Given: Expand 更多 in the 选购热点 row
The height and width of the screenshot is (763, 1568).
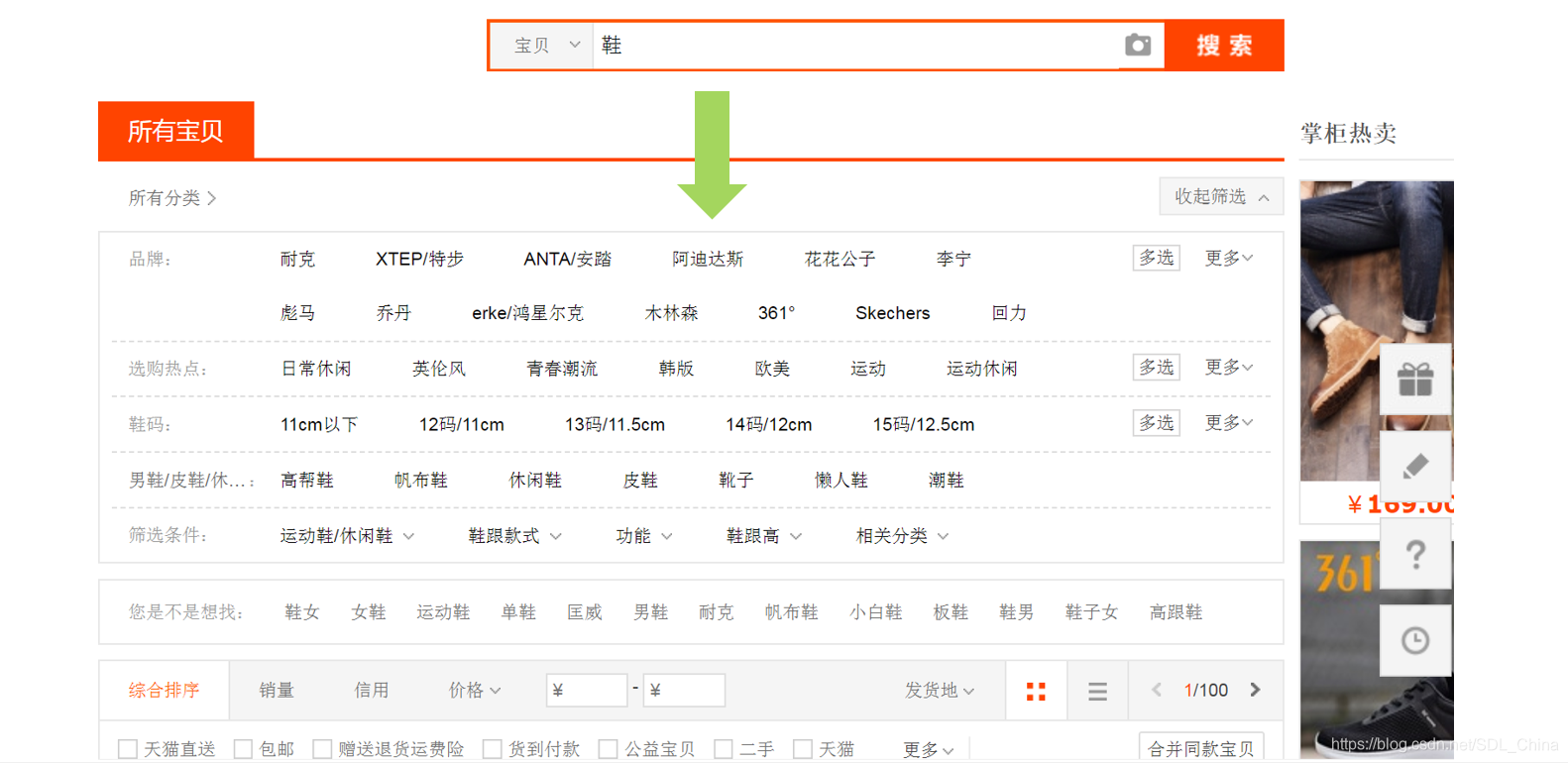Looking at the screenshot, I should tap(1229, 368).
